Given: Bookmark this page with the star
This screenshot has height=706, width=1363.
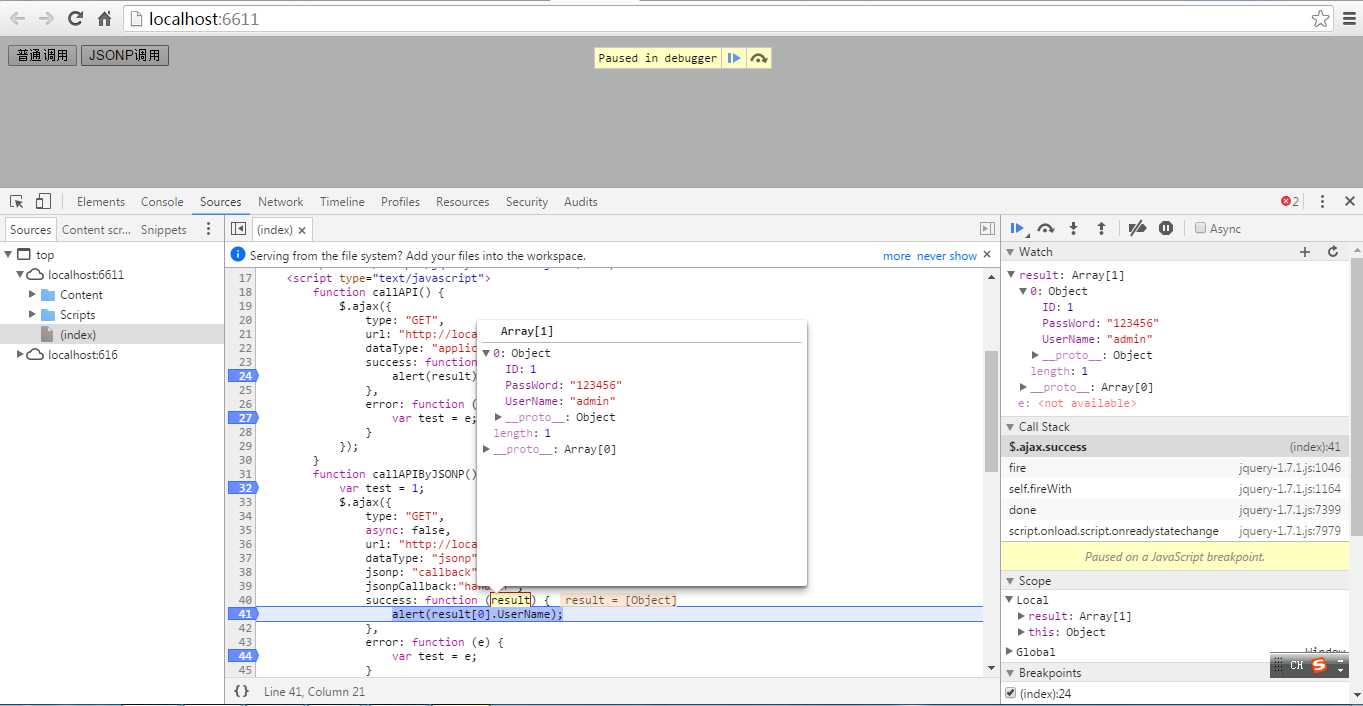Looking at the screenshot, I should (x=1320, y=18).
